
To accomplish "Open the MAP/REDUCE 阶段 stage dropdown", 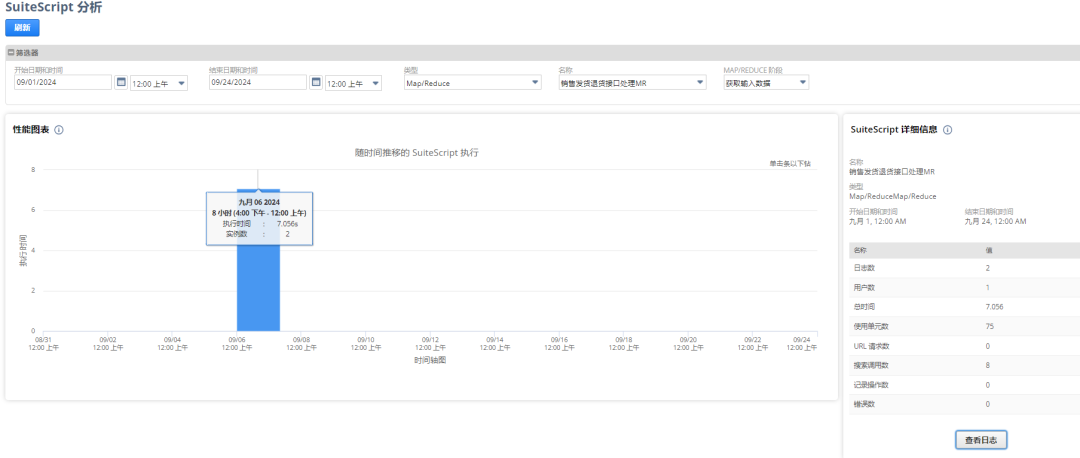I will [x=766, y=83].
